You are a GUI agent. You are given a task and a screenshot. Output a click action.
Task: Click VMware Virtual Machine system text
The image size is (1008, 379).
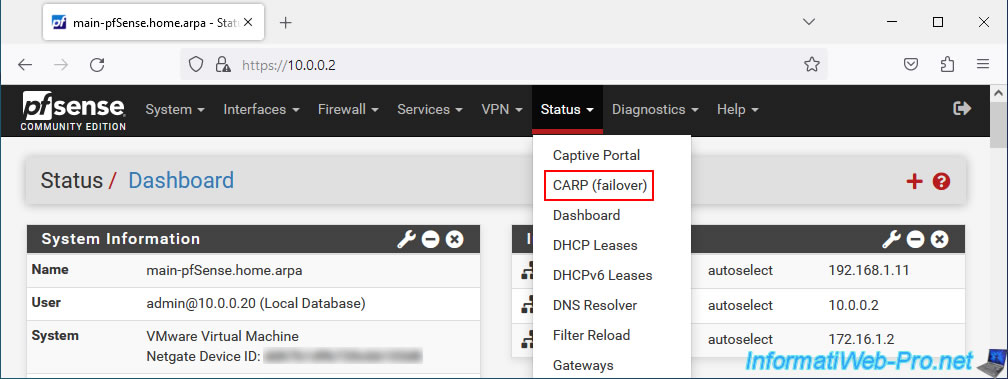pyautogui.click(x=222, y=336)
